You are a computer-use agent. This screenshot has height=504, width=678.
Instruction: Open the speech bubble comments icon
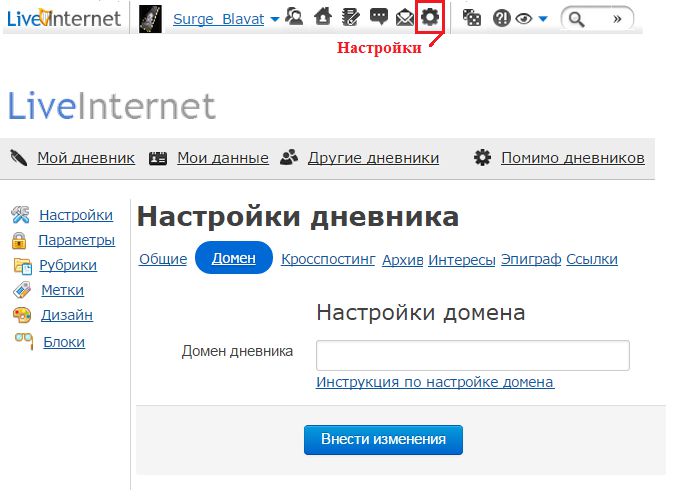coord(378,17)
